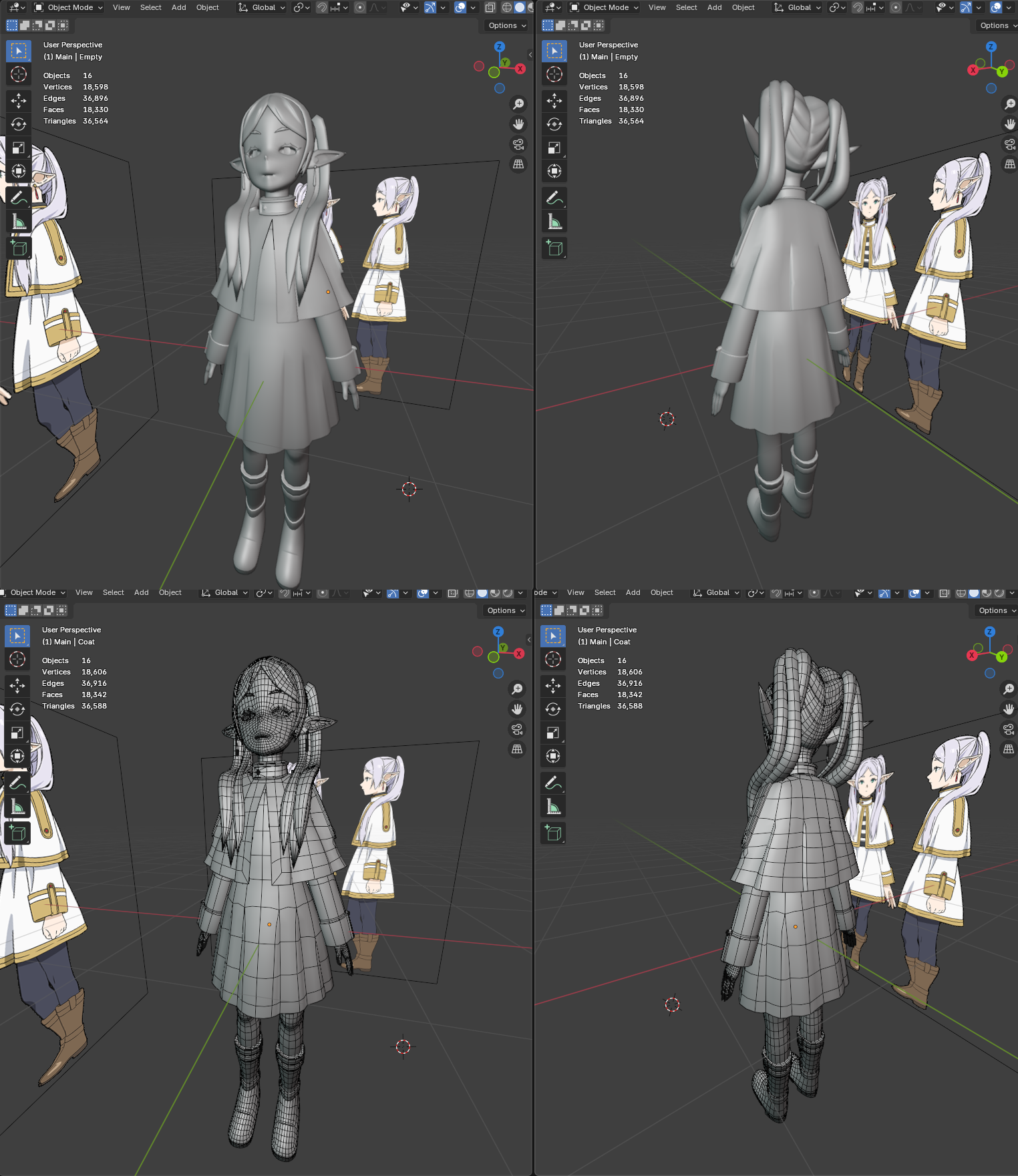Select the Scale tool in bottom-left viewport
Image resolution: width=1018 pixels, height=1176 pixels.
click(17, 733)
